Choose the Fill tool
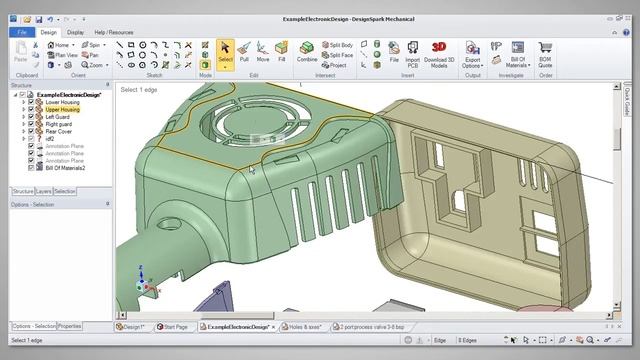 click(281, 52)
